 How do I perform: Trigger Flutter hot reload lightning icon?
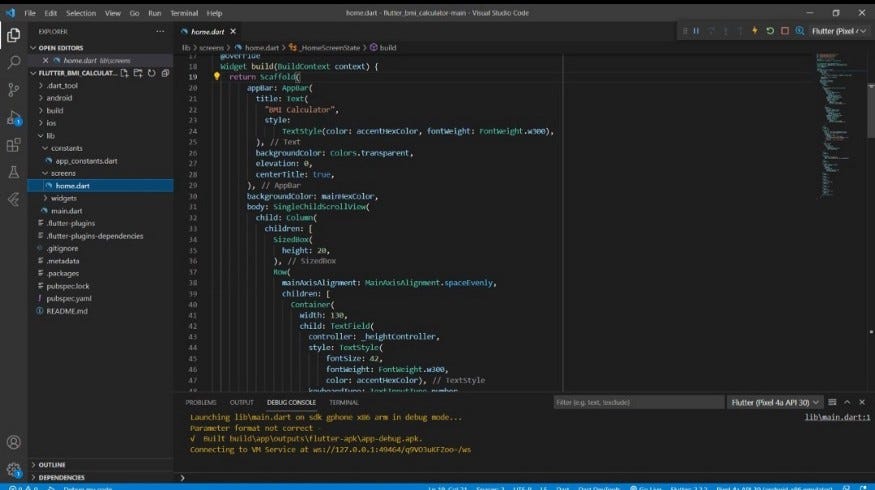[755, 31]
